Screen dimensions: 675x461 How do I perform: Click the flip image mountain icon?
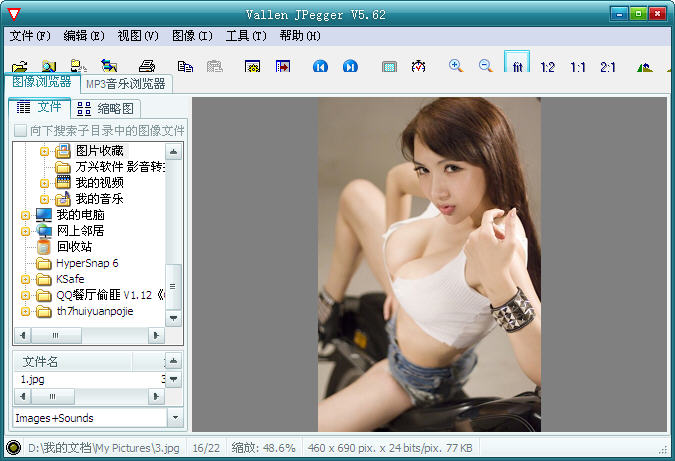[644, 67]
